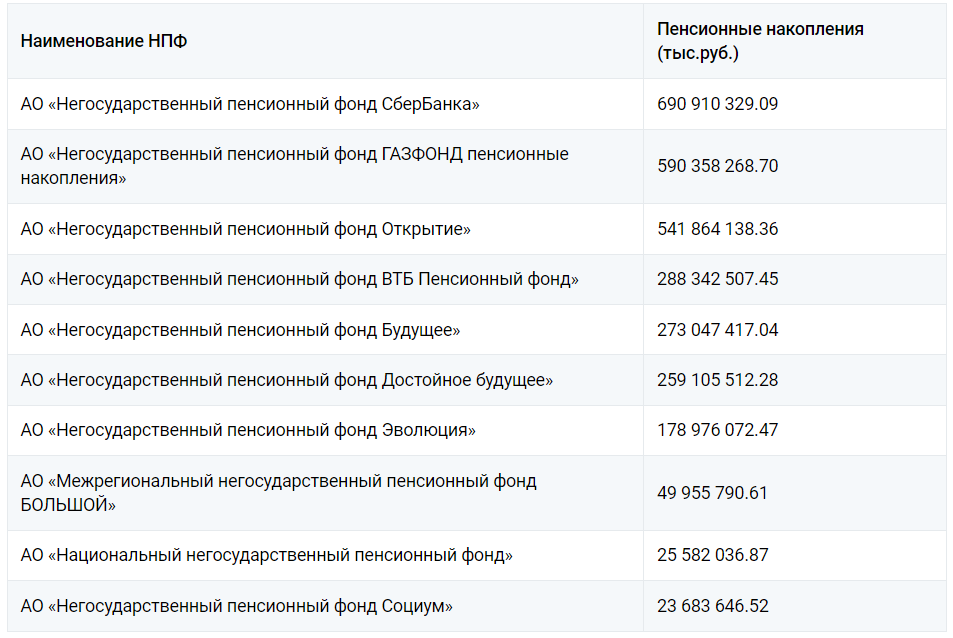Screen dimensions: 953x638
Task: Click the value 273 047 417.04
Action: tap(717, 330)
